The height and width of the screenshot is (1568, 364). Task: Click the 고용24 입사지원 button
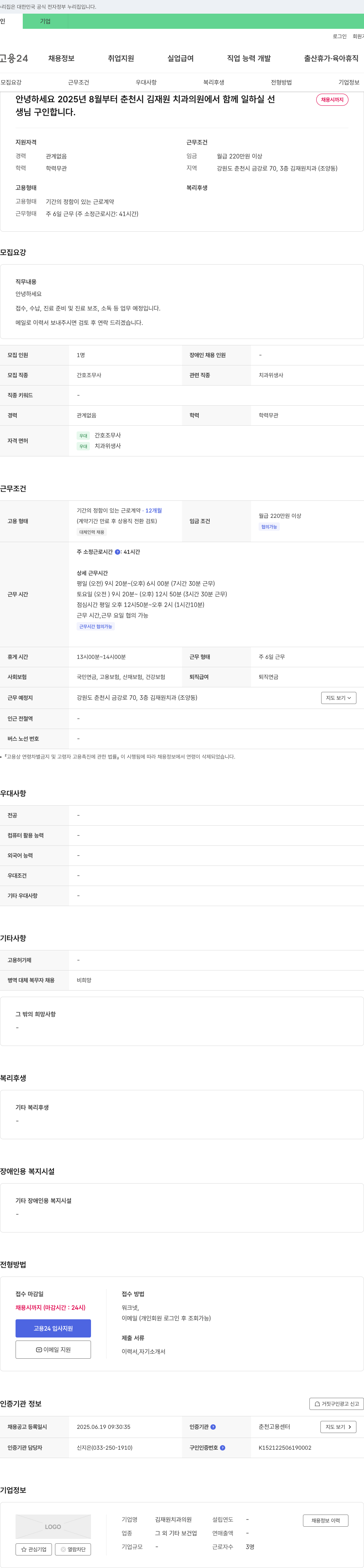(x=53, y=1328)
